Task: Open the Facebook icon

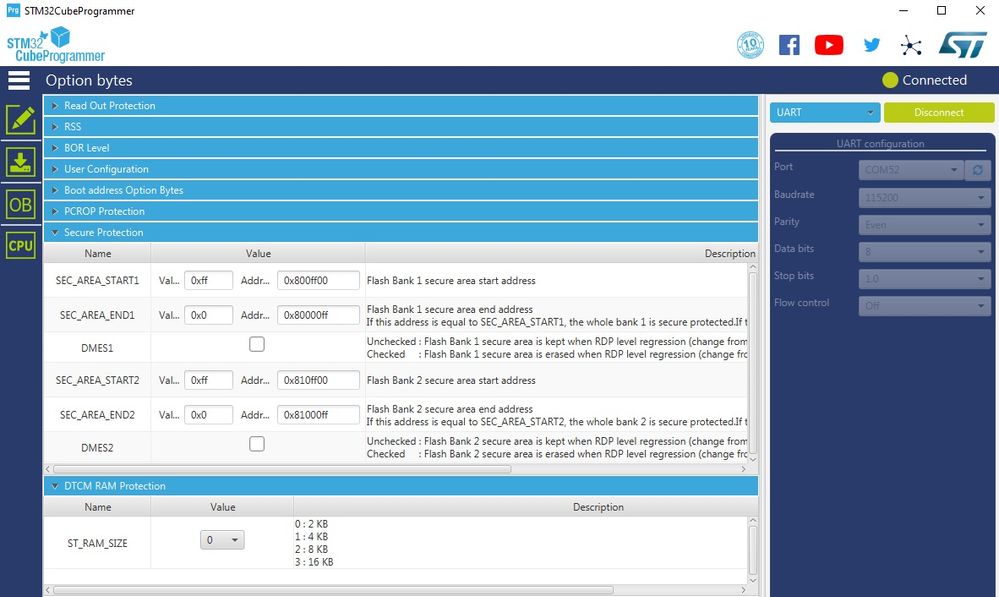Action: point(789,45)
